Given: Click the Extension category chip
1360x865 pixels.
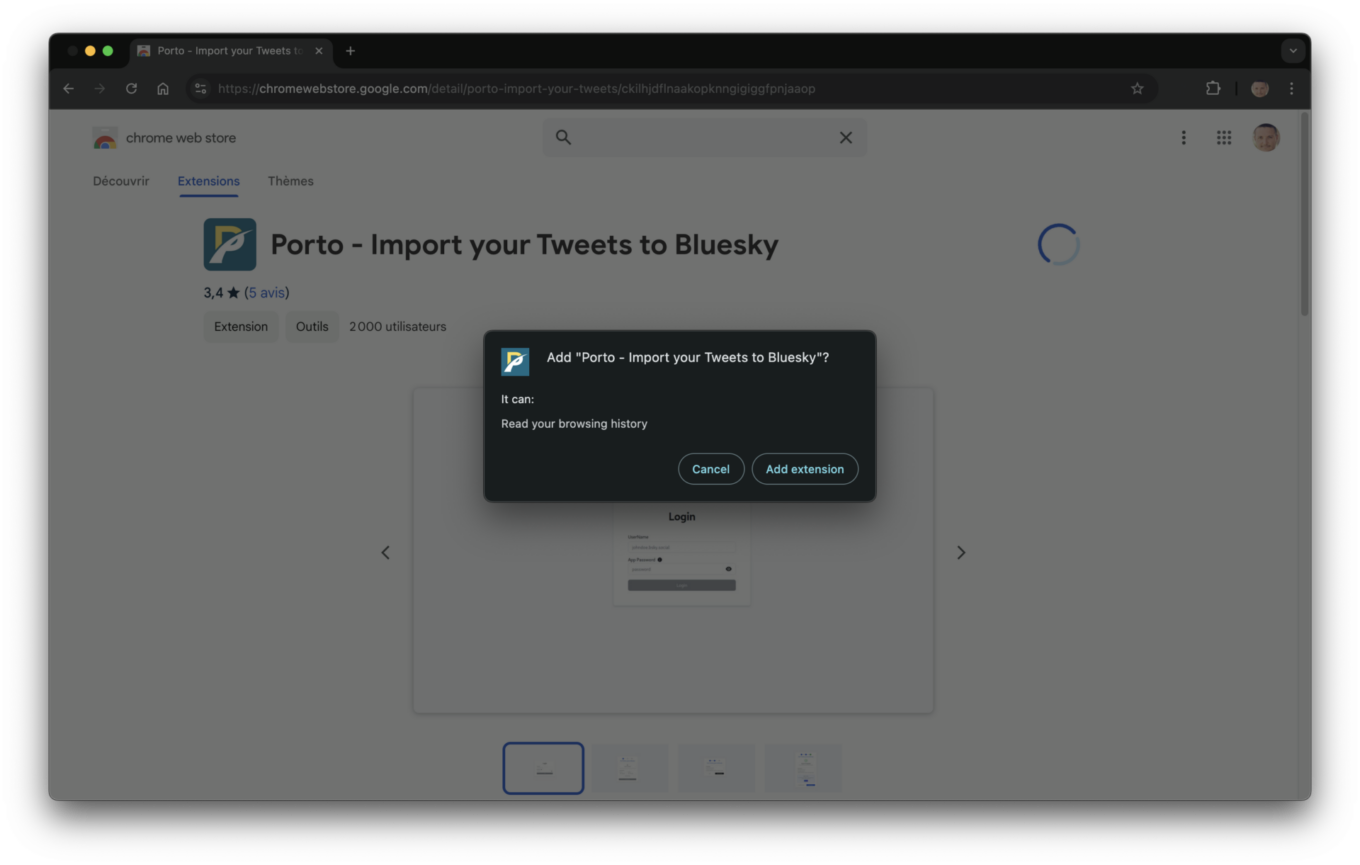Looking at the screenshot, I should coord(241,327).
